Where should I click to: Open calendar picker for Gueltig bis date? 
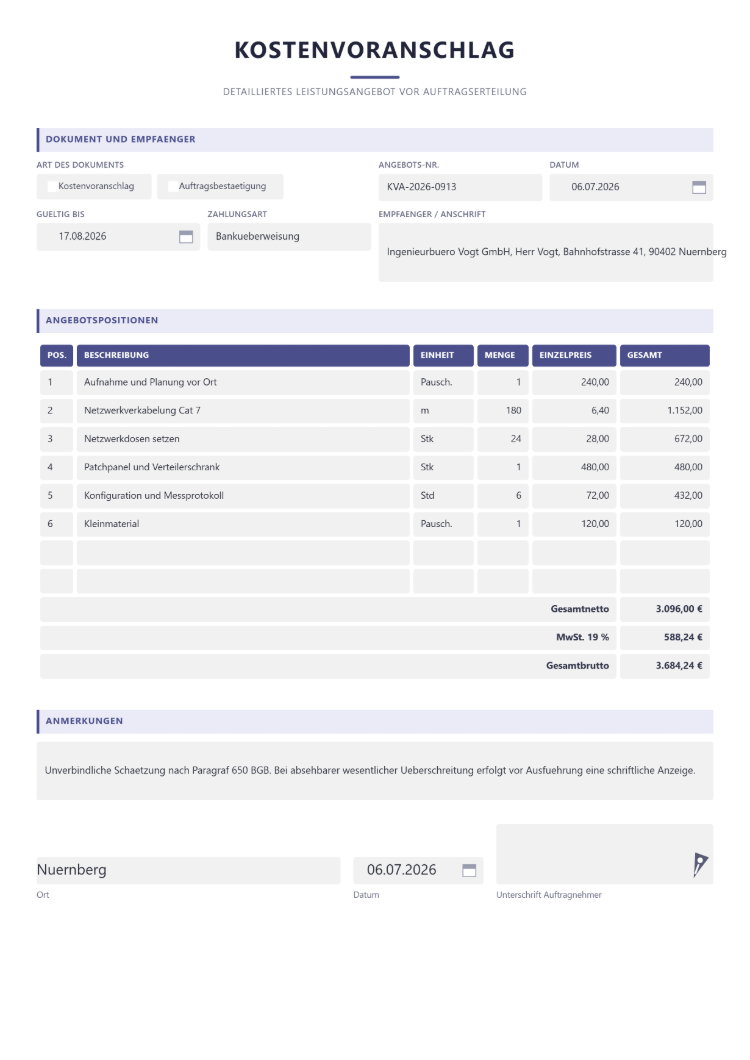pyautogui.click(x=186, y=237)
